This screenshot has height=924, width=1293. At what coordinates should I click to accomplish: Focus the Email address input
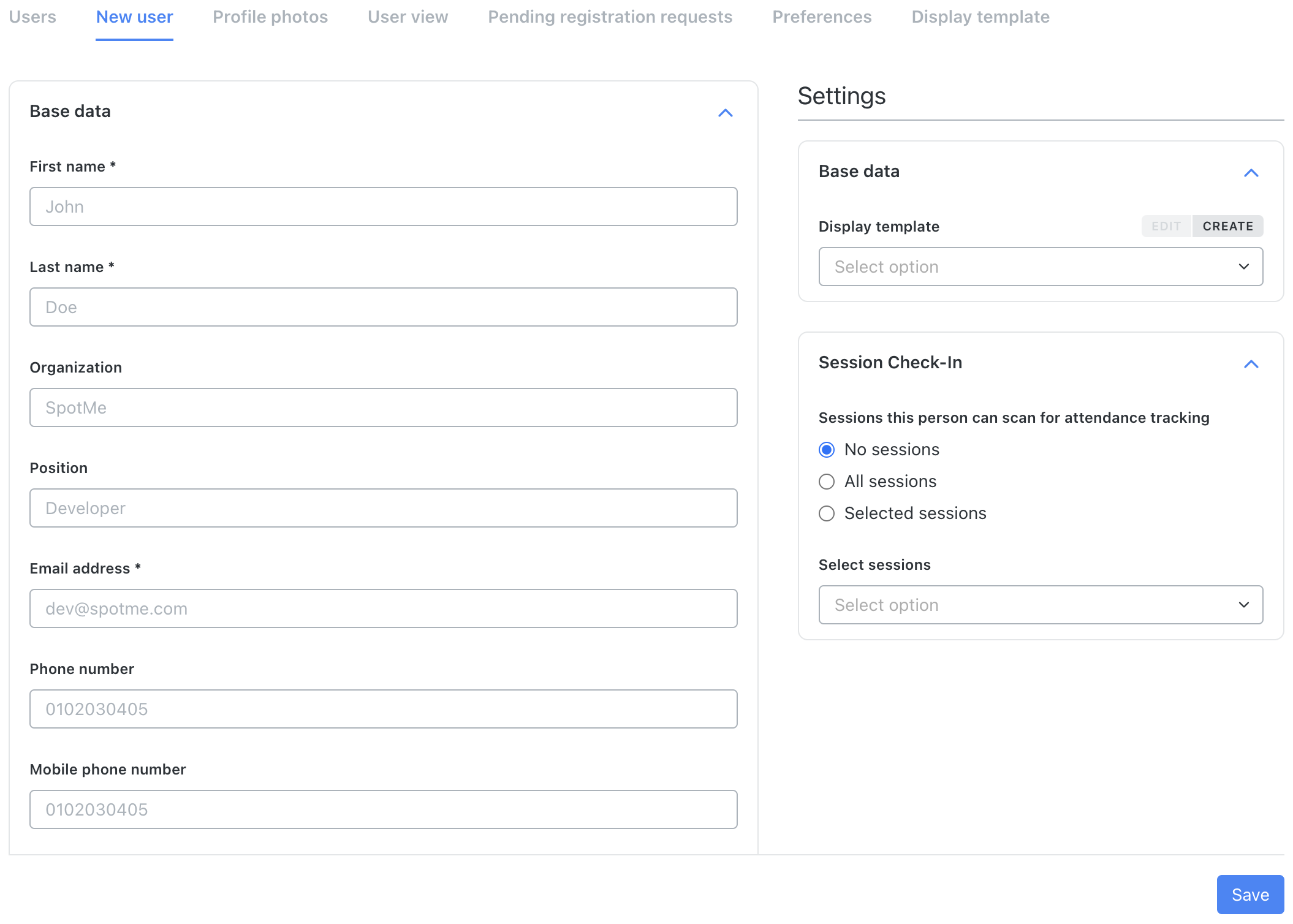[x=384, y=608]
